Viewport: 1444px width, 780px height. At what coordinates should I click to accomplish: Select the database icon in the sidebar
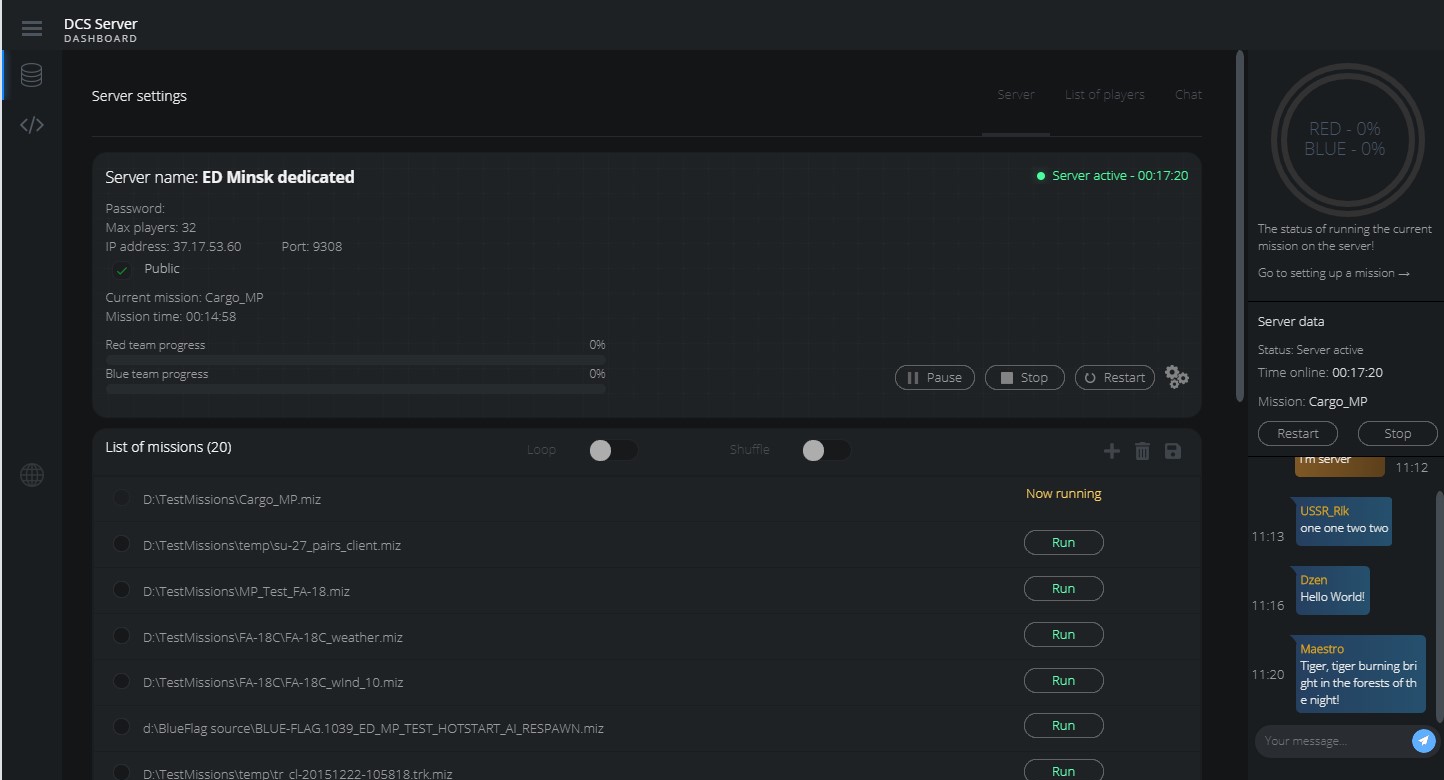(x=31, y=74)
